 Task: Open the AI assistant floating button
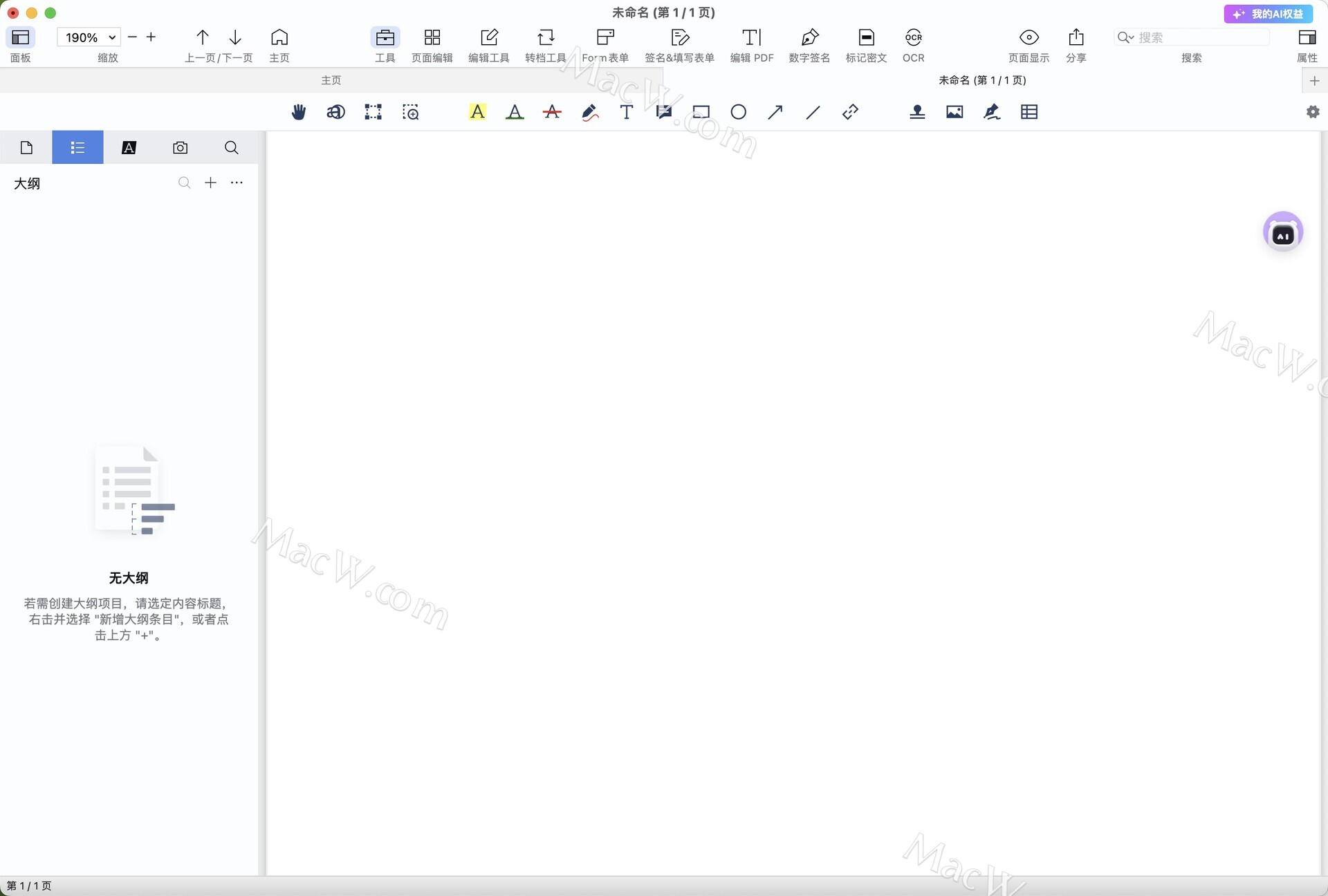[1283, 232]
